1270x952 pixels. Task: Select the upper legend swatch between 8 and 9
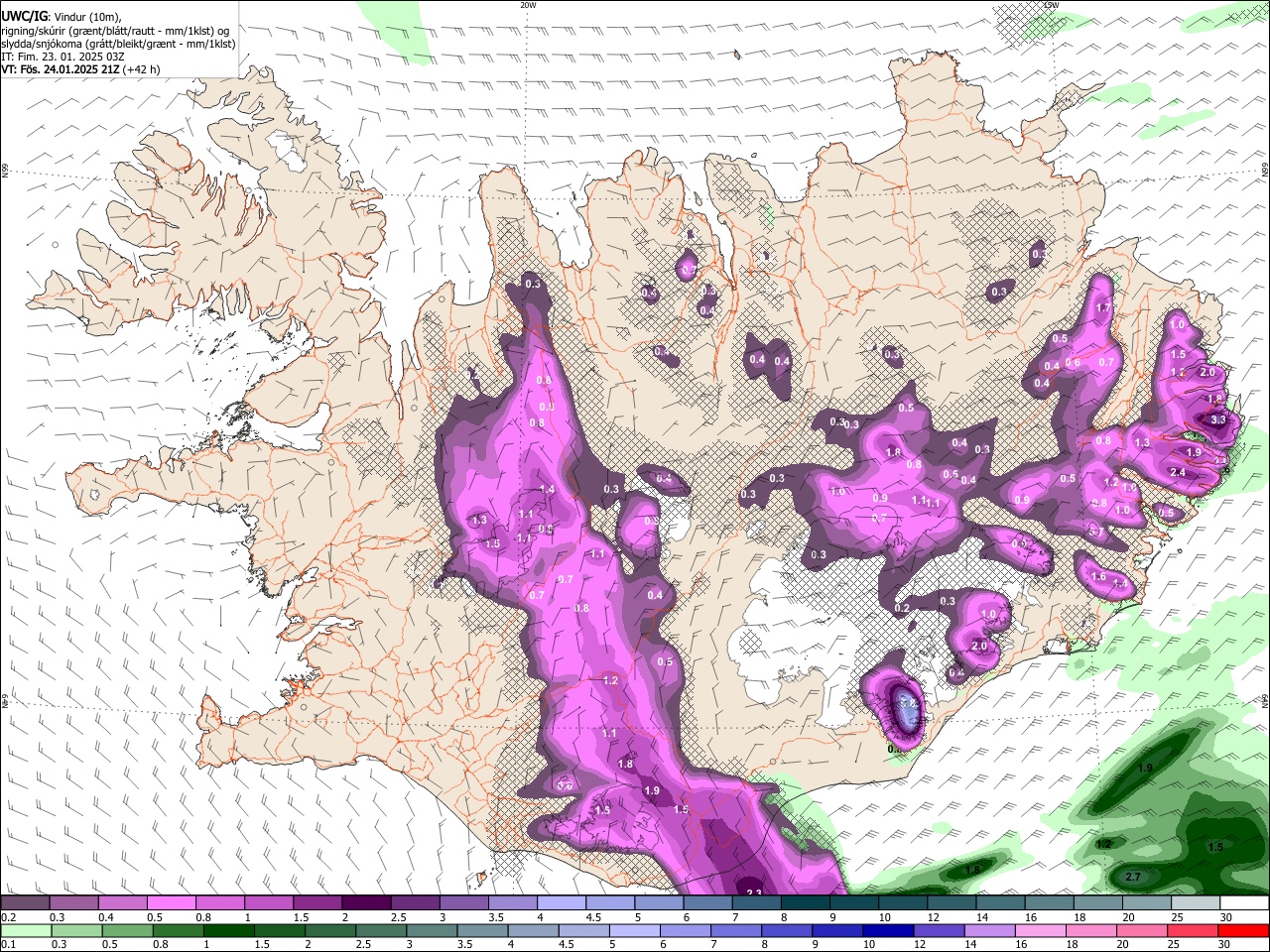[805, 902]
